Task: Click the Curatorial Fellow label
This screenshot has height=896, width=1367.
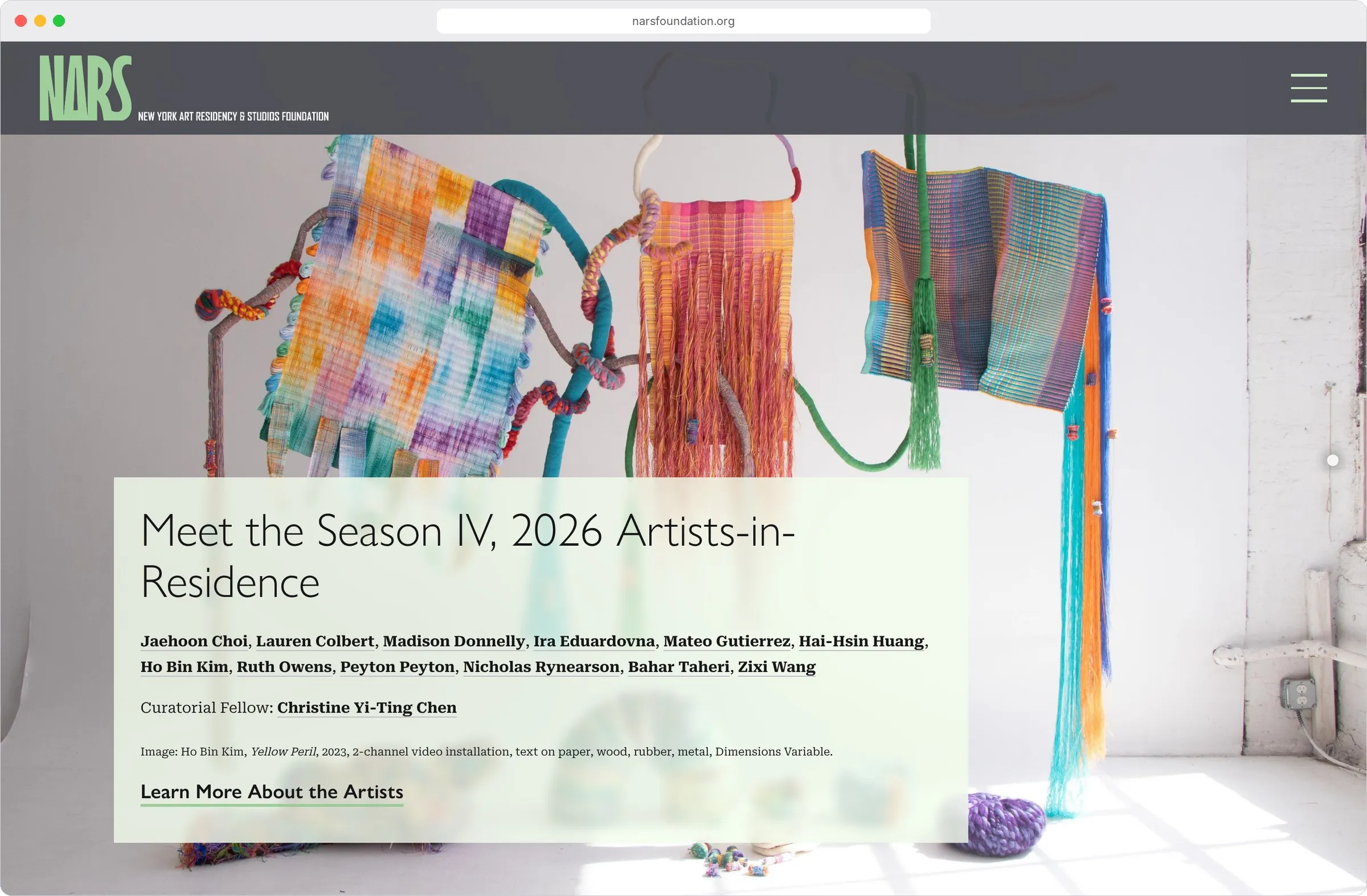Action: (x=207, y=707)
